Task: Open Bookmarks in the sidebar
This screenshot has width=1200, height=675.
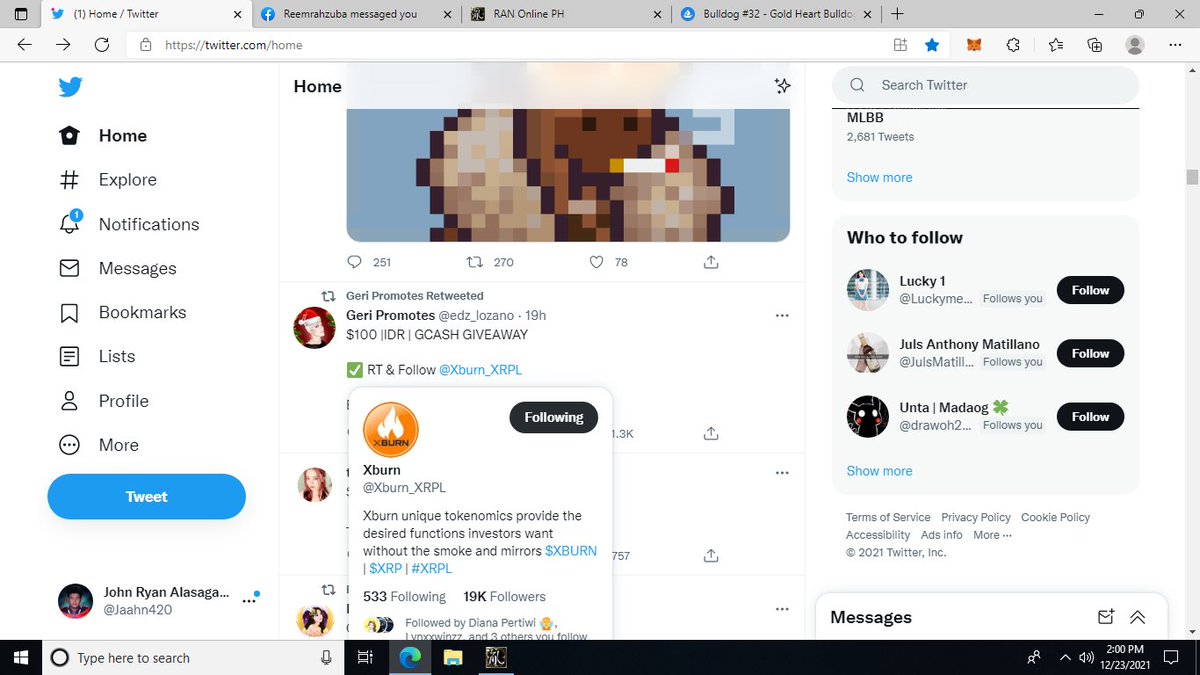Action: click(123, 312)
